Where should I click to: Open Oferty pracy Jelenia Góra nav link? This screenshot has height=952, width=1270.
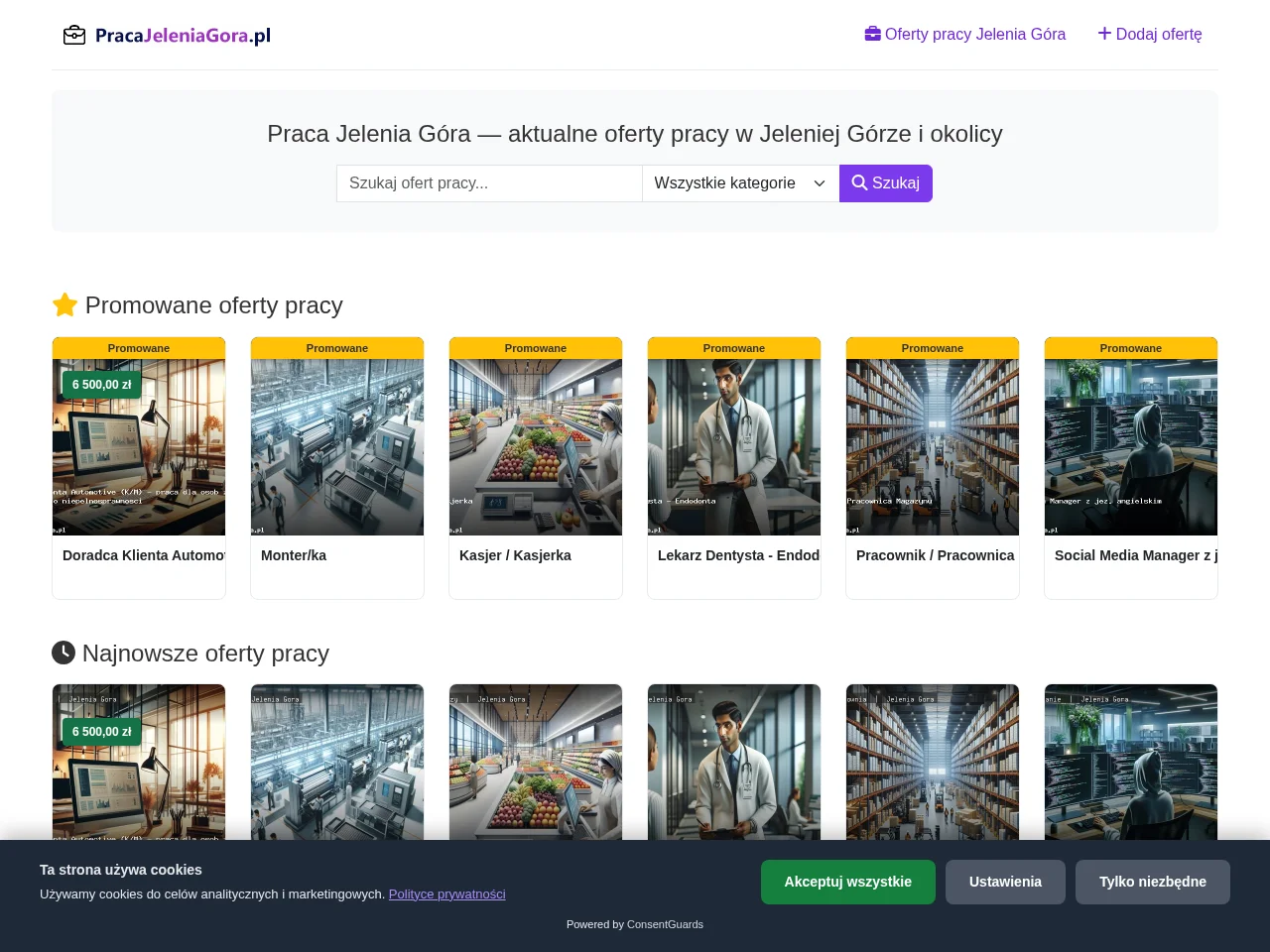coord(965,34)
